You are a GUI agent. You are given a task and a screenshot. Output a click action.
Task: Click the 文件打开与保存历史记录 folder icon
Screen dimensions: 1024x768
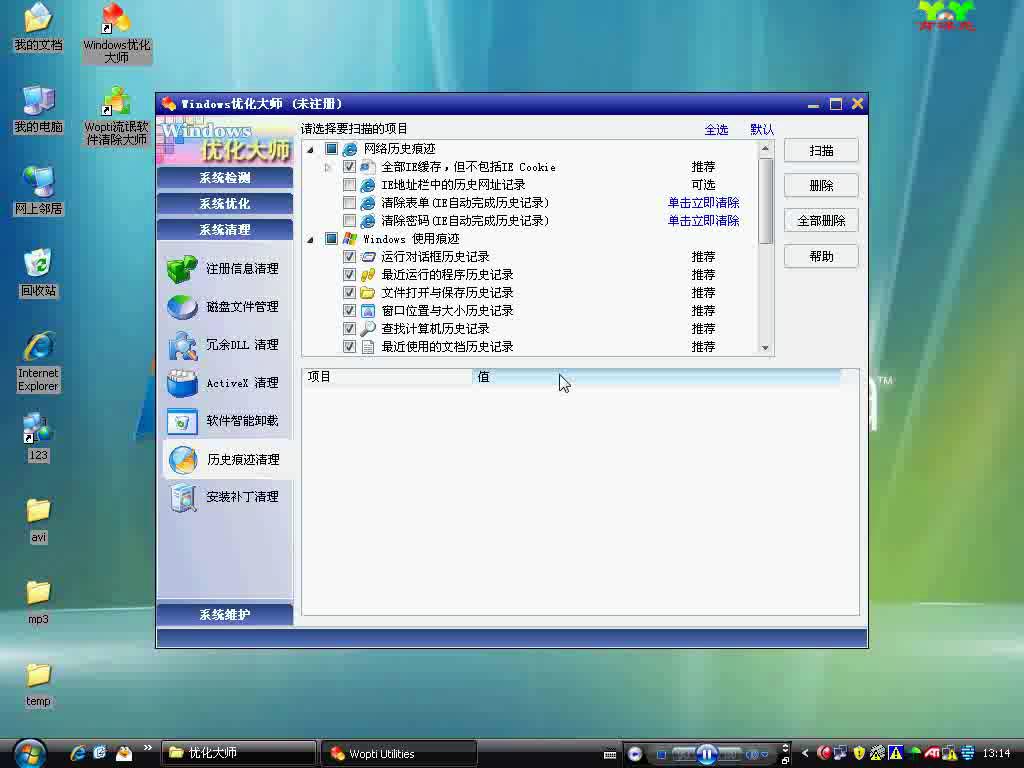368,293
